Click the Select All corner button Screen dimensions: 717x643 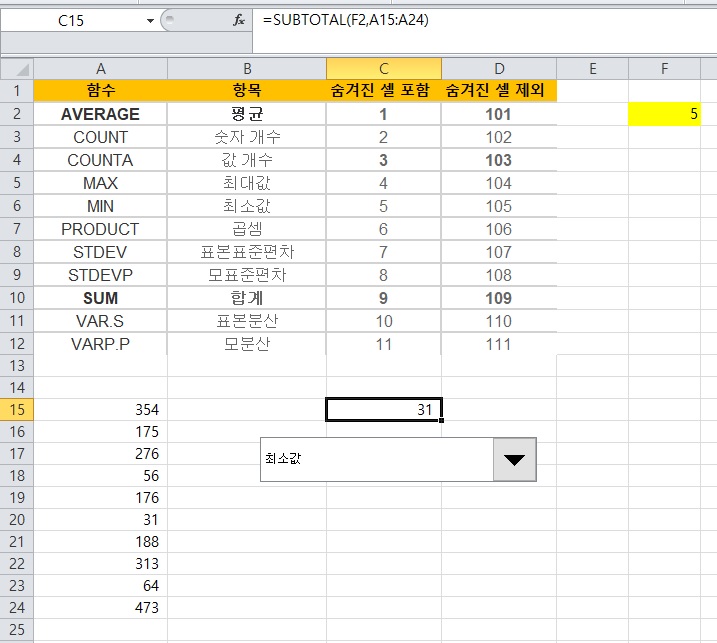[17, 68]
